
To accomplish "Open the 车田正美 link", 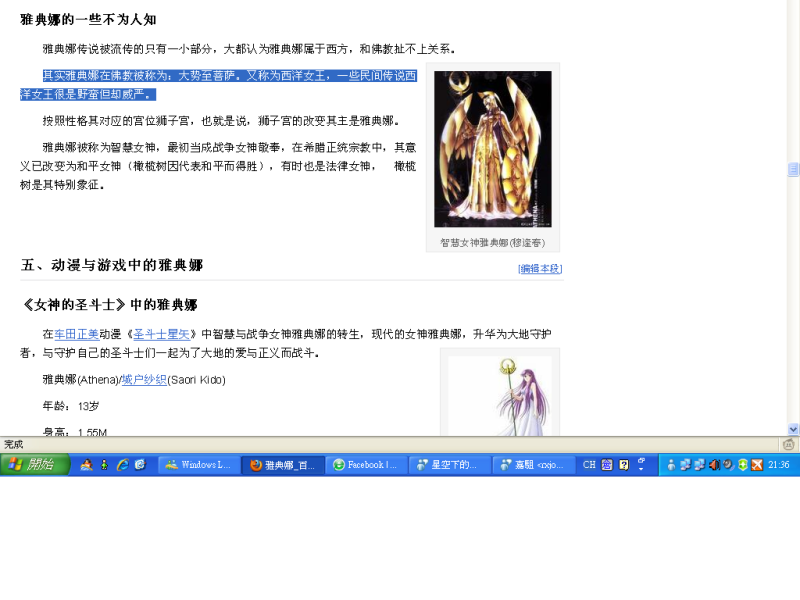I will pos(77,334).
